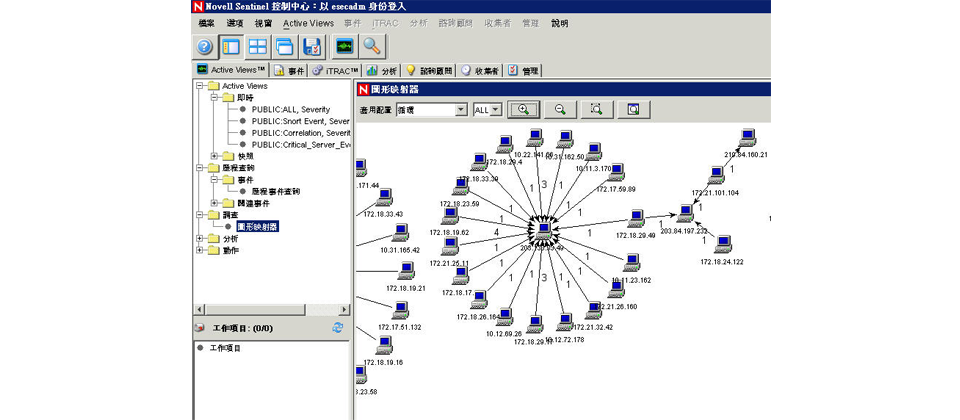
Task: Select PUBLIC:Correlation, Severity tree entry
Action: (300, 133)
